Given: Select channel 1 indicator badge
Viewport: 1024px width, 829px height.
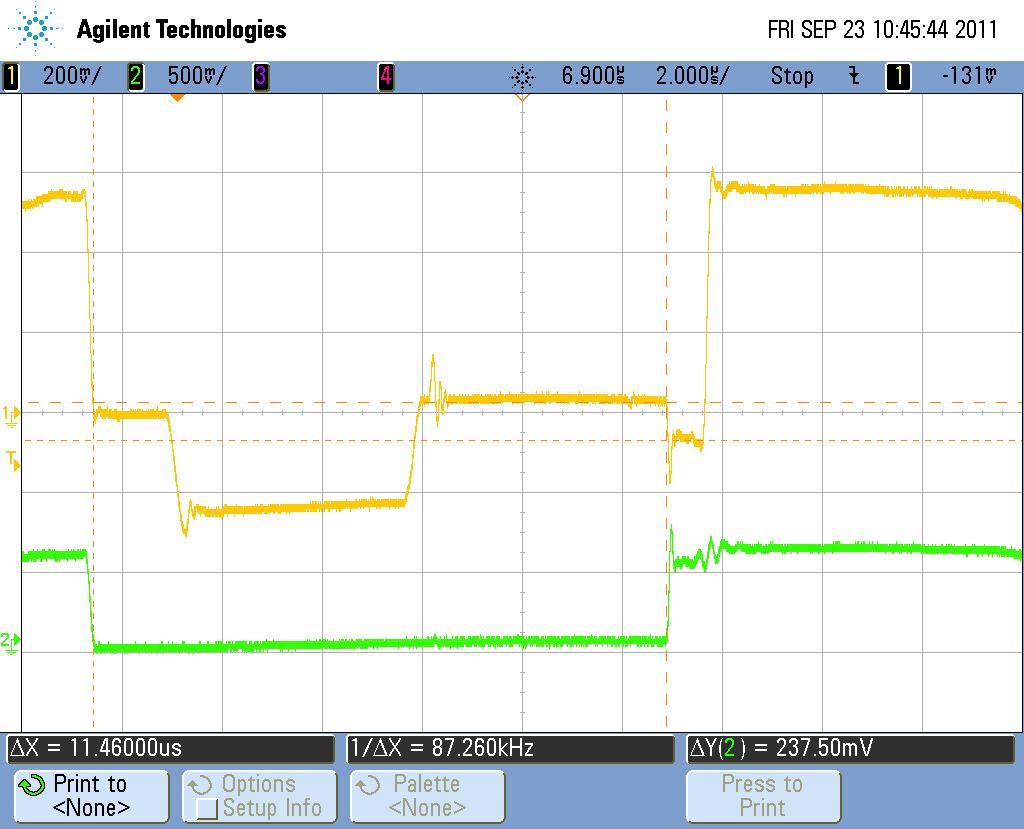Looking at the screenshot, I should (10, 76).
